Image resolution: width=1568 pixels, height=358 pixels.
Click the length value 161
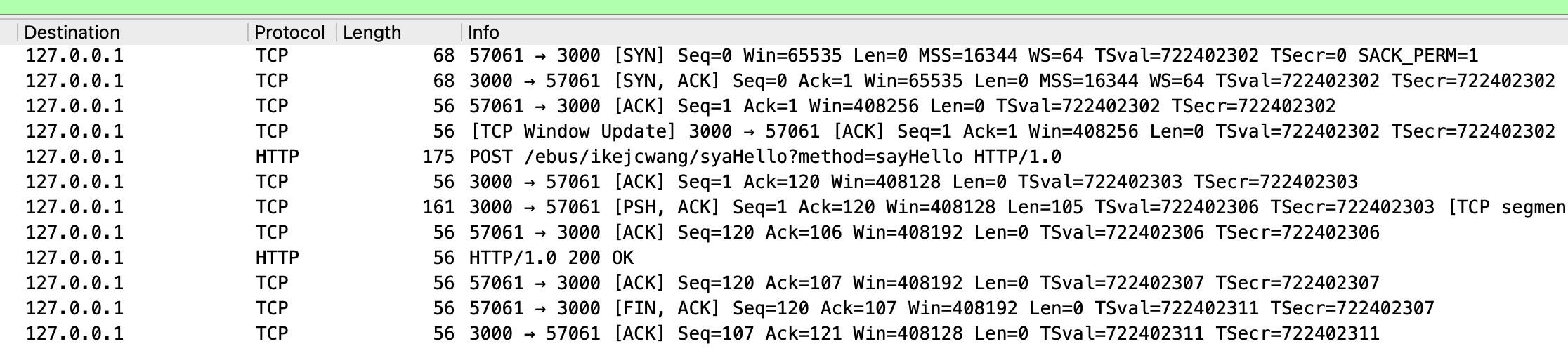(x=438, y=207)
